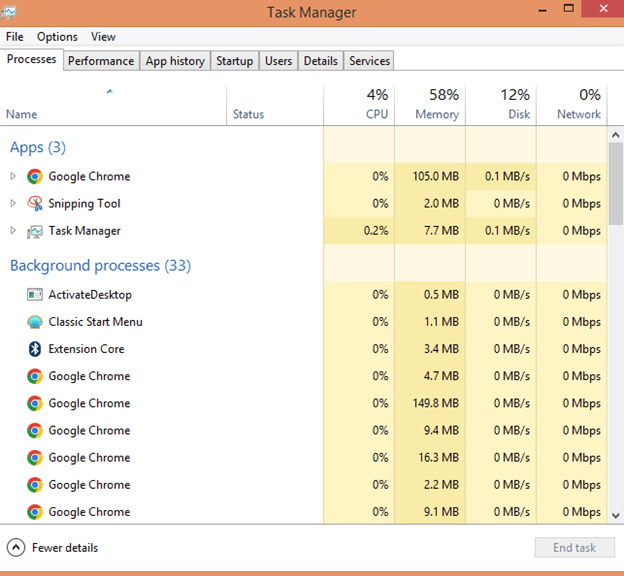Click the scrollbar down arrow
Viewport: 624px width, 576px height.
[616, 515]
